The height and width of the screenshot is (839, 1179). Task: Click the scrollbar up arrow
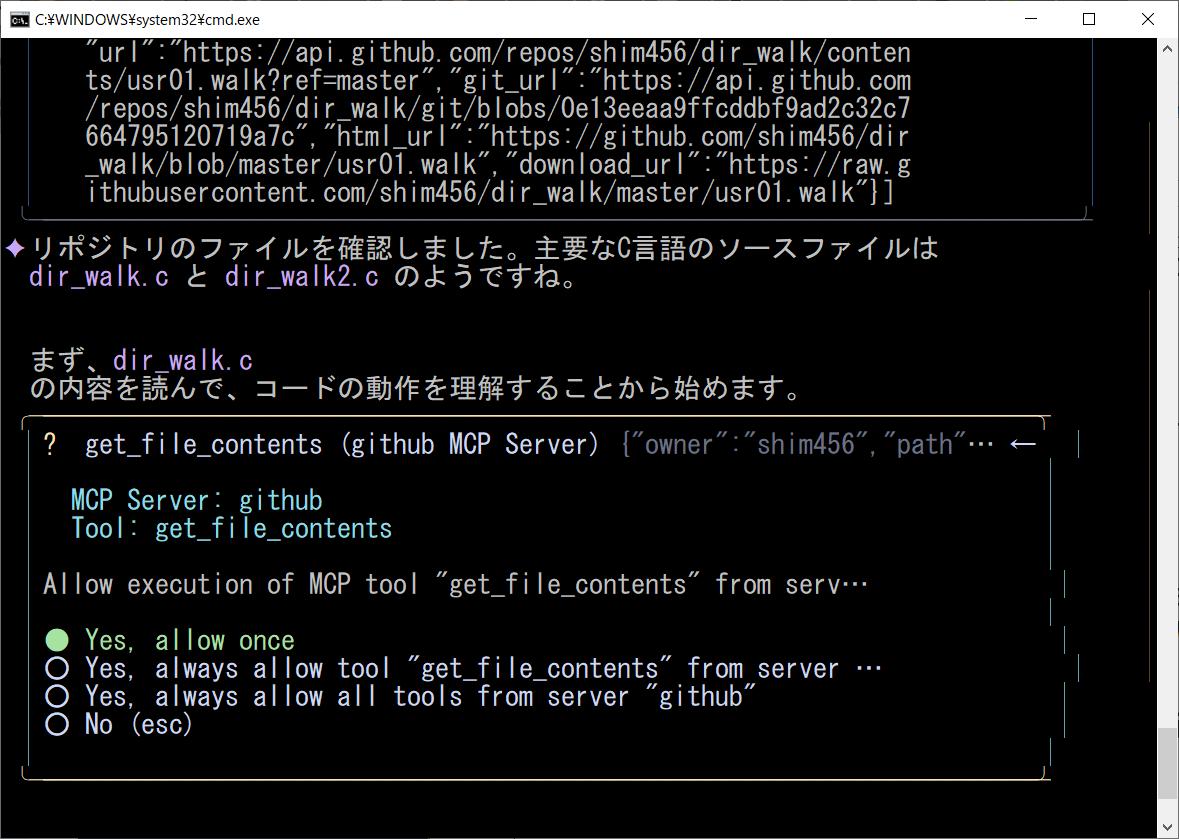tap(1168, 49)
